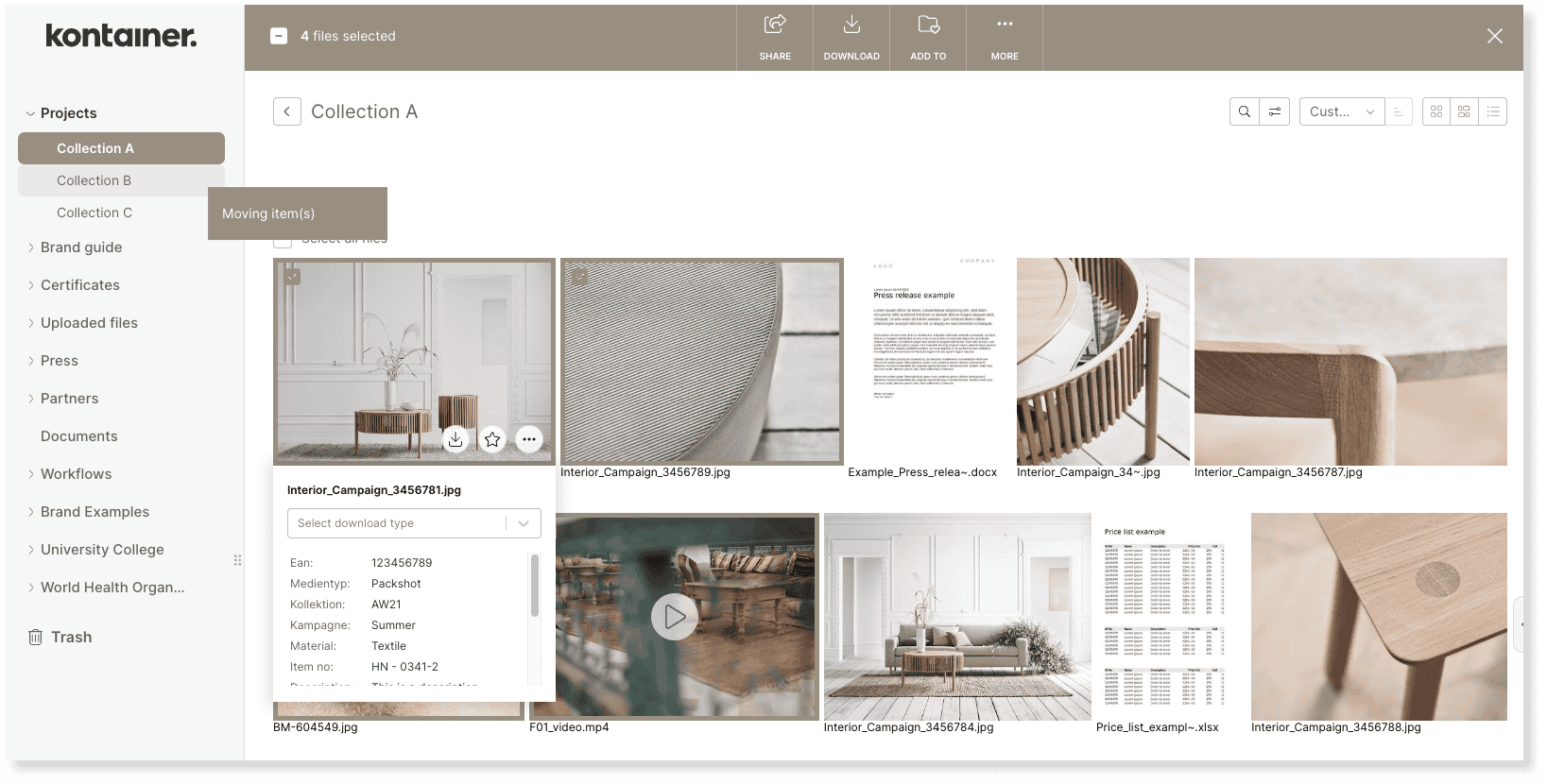Toggle checkbox on first interior image
The height and width of the screenshot is (784, 1547).
(x=292, y=277)
